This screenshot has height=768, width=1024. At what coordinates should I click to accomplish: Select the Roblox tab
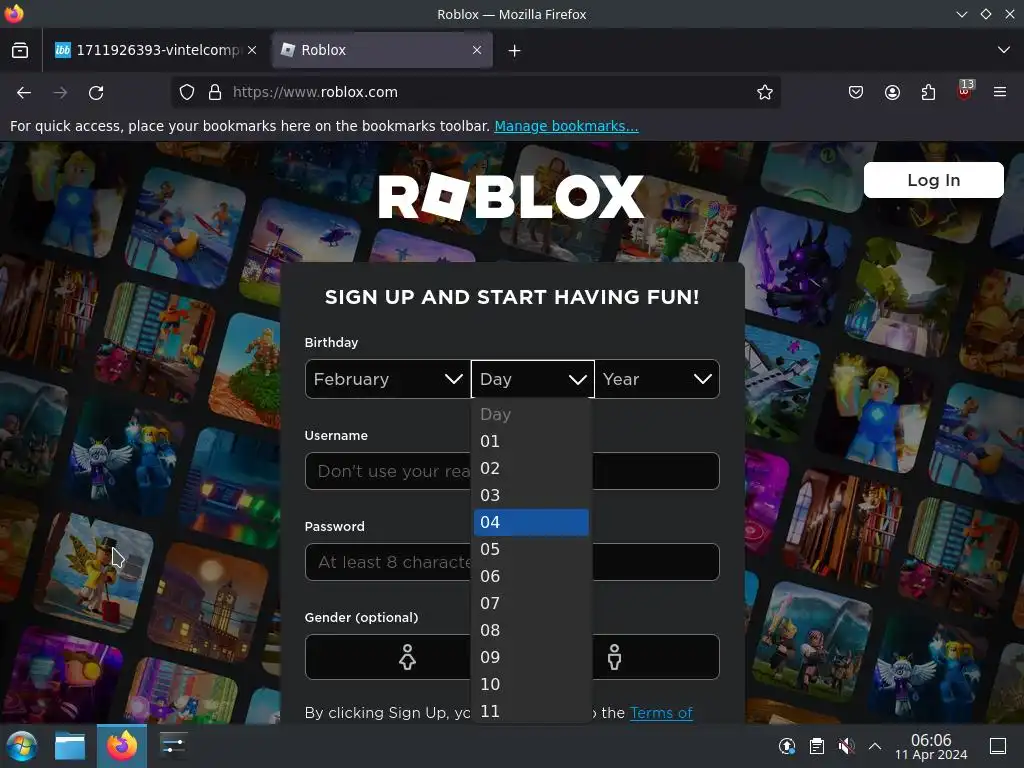[382, 50]
